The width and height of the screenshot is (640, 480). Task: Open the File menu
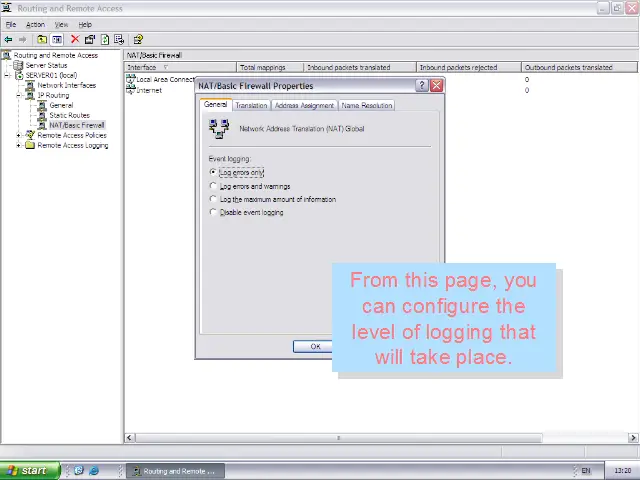(11, 24)
